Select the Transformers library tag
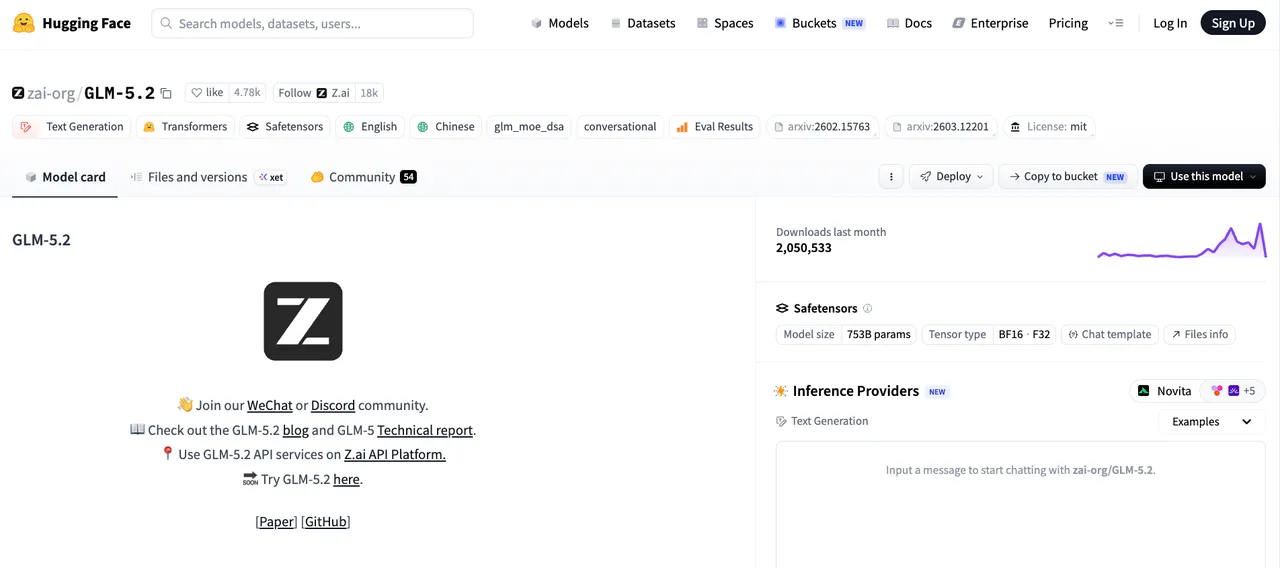Viewport: 1280px width, 568px height. pos(185,127)
